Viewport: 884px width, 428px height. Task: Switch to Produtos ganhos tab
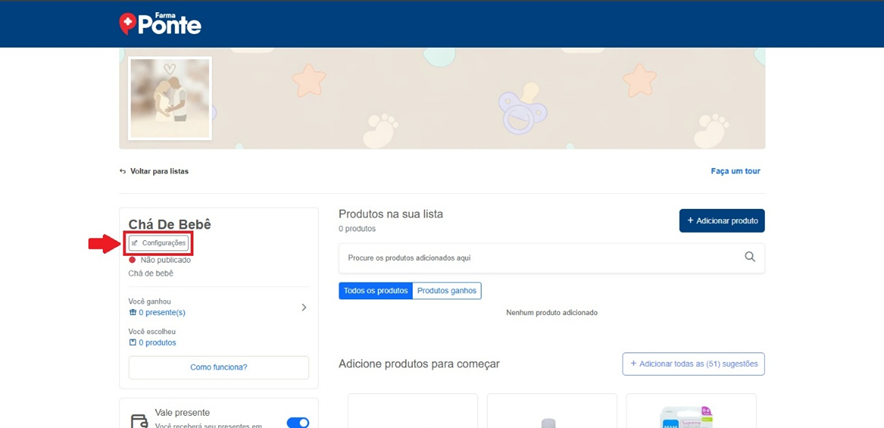click(x=447, y=291)
